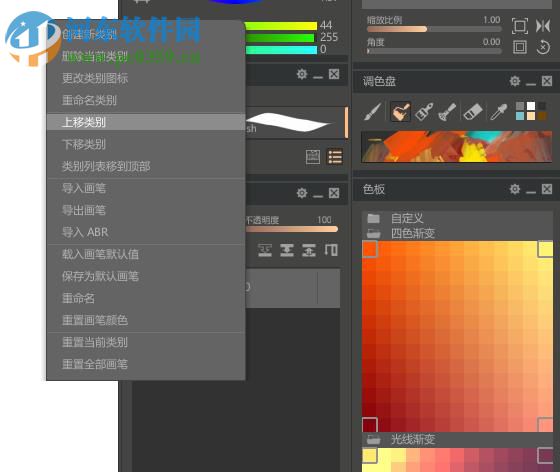
Task: Select the highlighted orange roller brush tool
Action: click(400, 111)
